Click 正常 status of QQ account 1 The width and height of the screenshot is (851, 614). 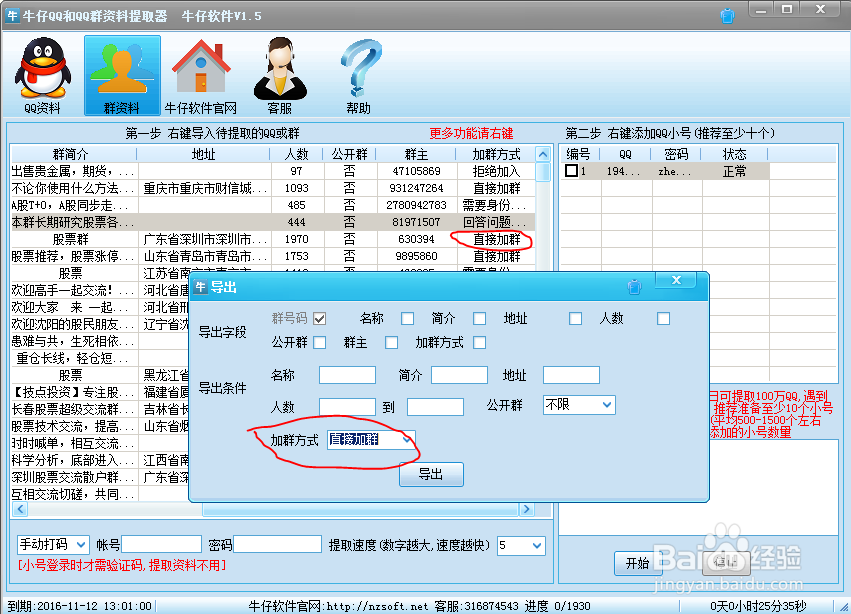[735, 172]
